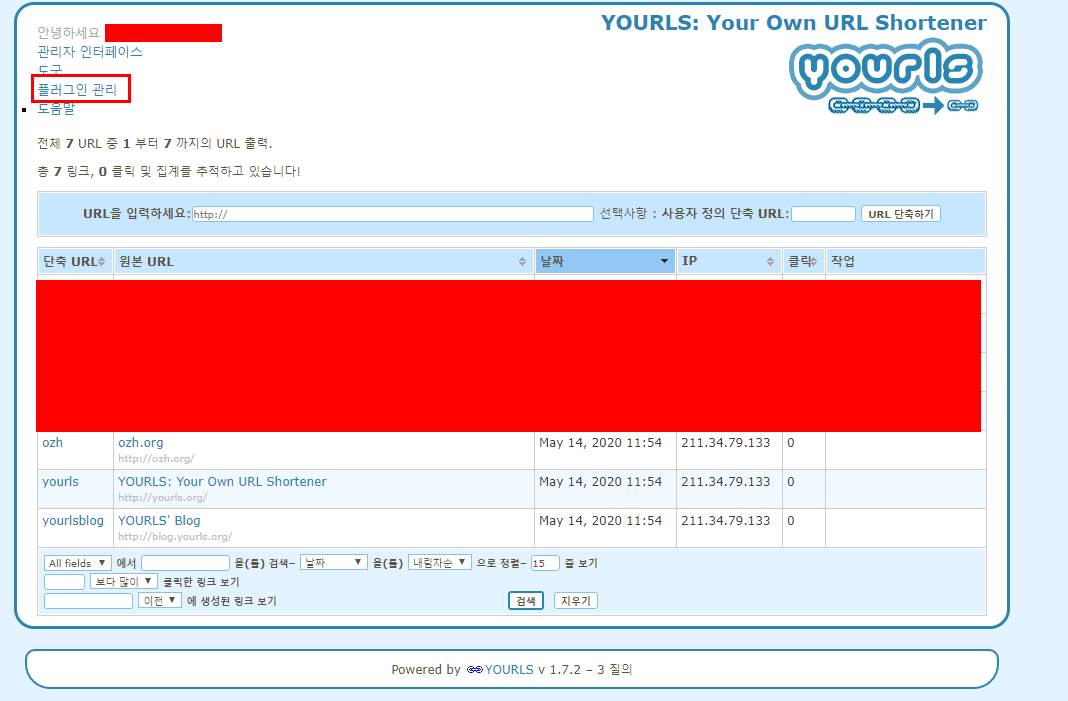Click the http://blog.yourls.org/ original URL
1068x701 pixels.
pos(175,537)
